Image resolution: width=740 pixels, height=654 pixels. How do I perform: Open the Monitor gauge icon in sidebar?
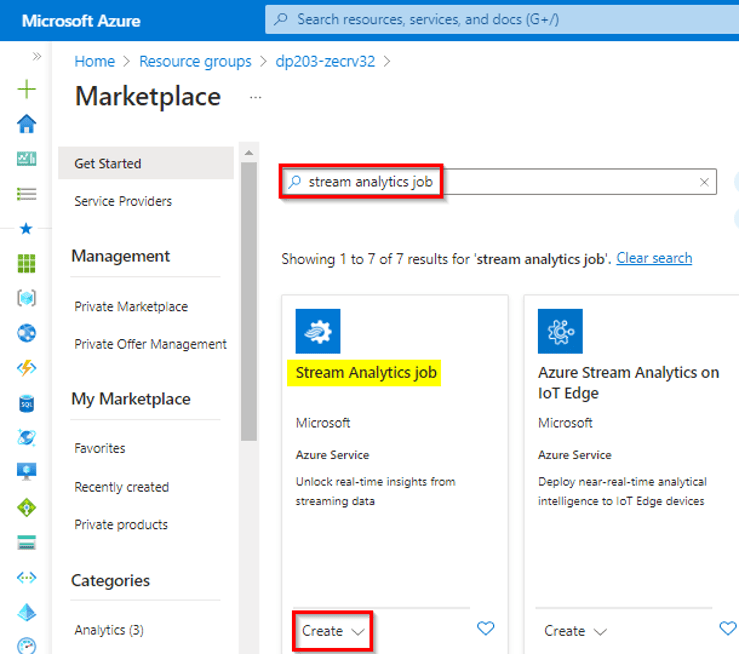[x=26, y=645]
